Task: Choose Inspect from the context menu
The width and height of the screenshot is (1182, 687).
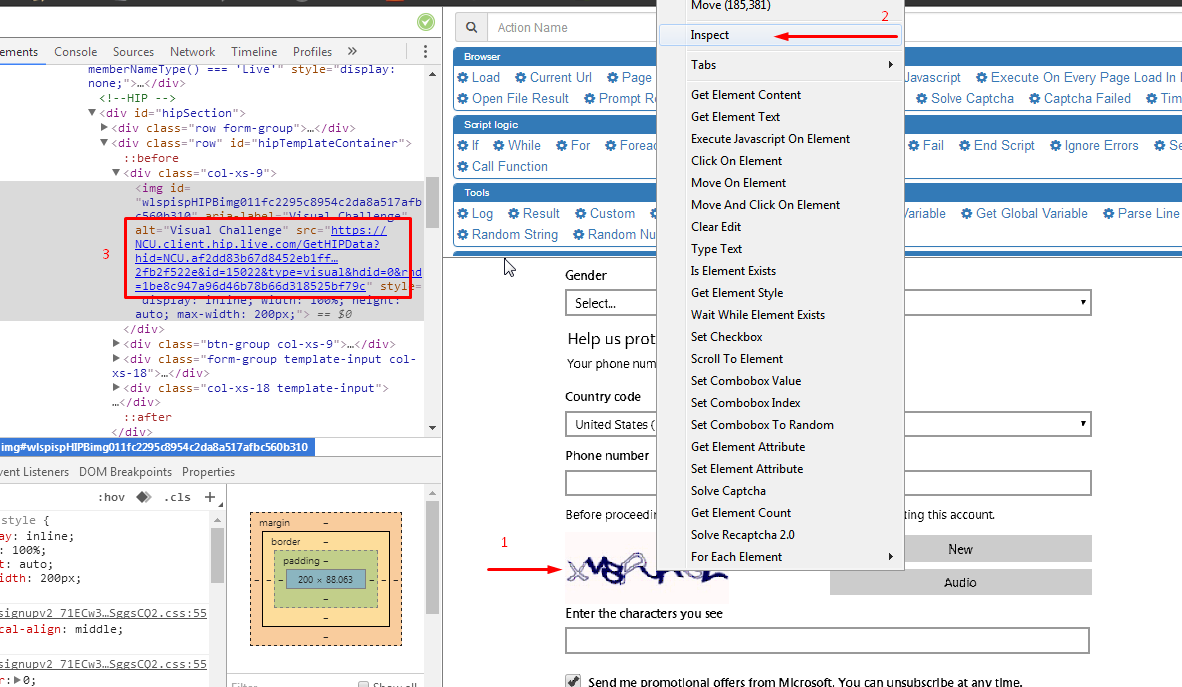Action: tap(710, 35)
